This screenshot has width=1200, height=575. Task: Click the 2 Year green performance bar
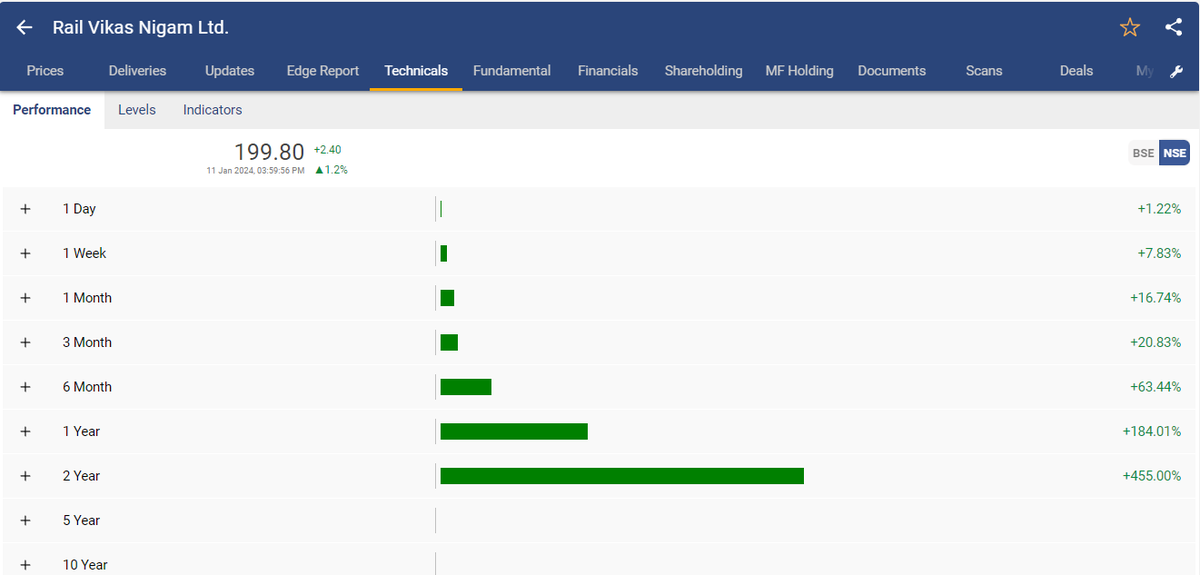click(x=622, y=476)
